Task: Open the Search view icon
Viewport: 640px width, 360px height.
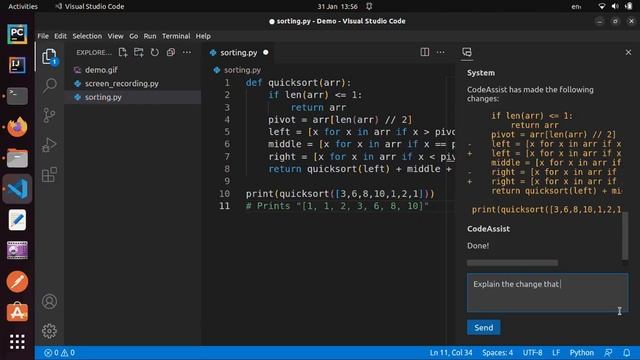Action: (x=49, y=86)
